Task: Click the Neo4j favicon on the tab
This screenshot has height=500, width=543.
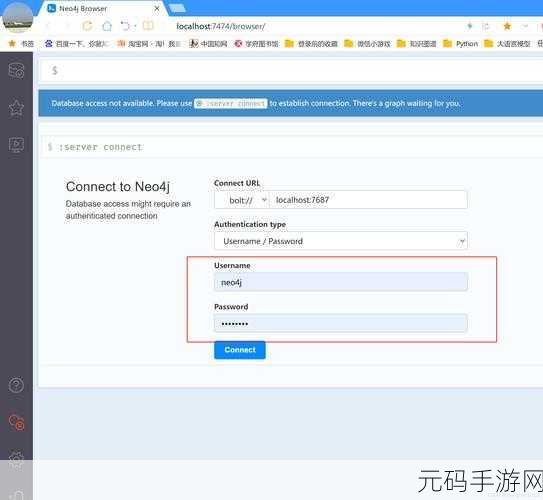Action: coord(52,8)
